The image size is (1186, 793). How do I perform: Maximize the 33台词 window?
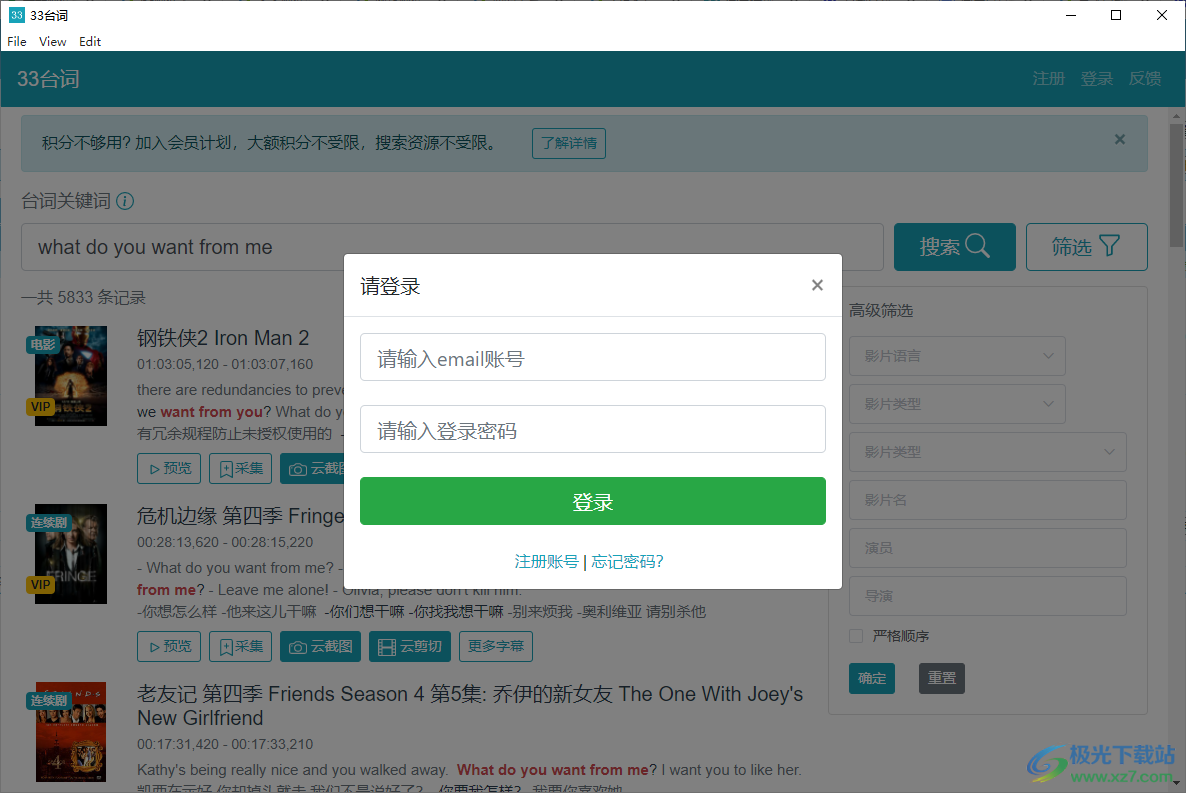point(1116,15)
